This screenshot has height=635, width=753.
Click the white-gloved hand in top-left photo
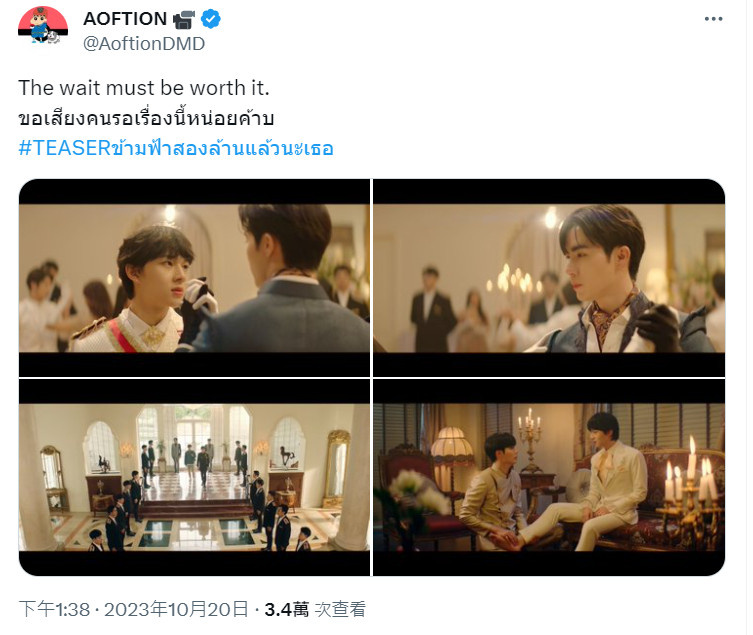click(x=202, y=296)
